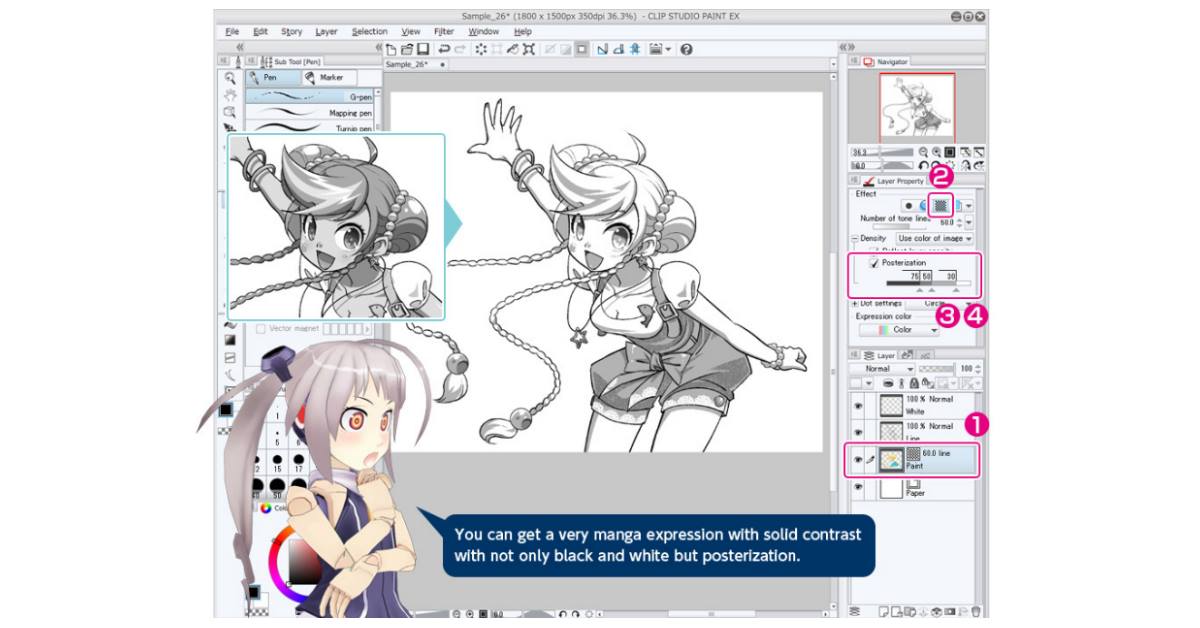1200x628 pixels.
Task: Click the Flip horizontal icon in the Navigator
Action: pos(965,165)
